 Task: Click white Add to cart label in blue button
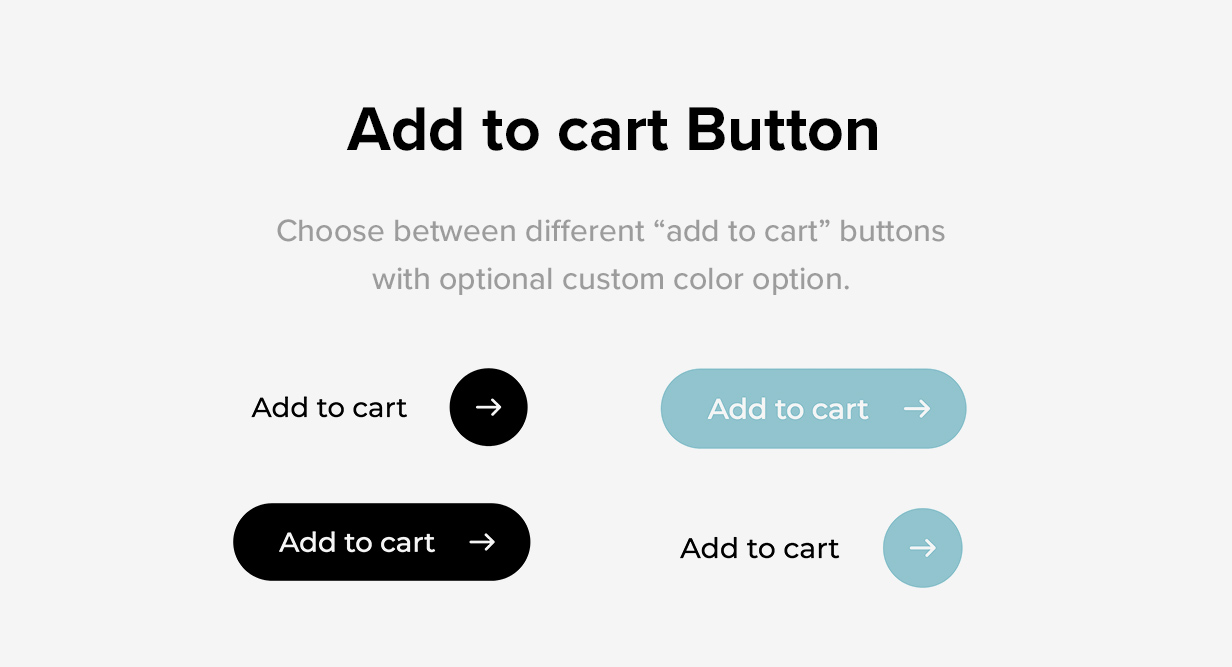788,409
